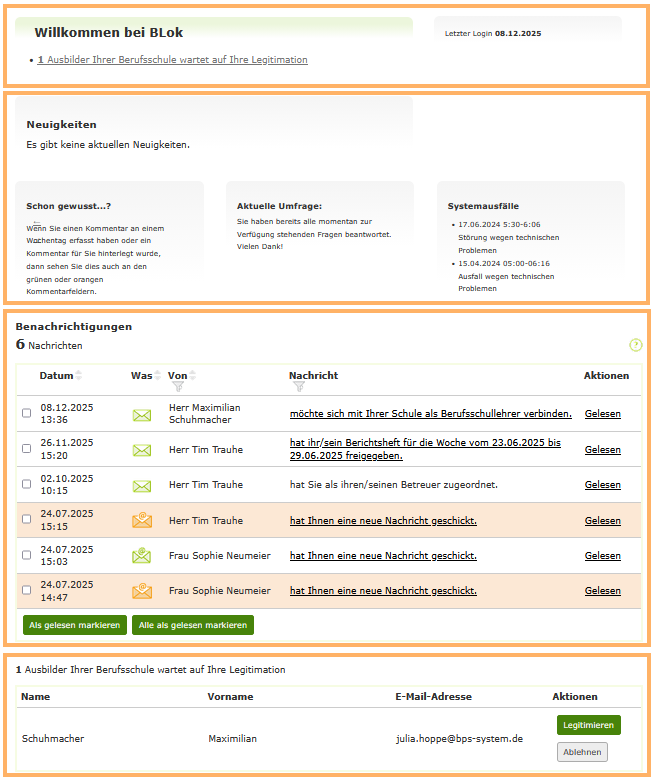657x782 pixels.
Task: Tick the checkbox for the 24.07.2025 15:15 notification
Action: pos(26,519)
